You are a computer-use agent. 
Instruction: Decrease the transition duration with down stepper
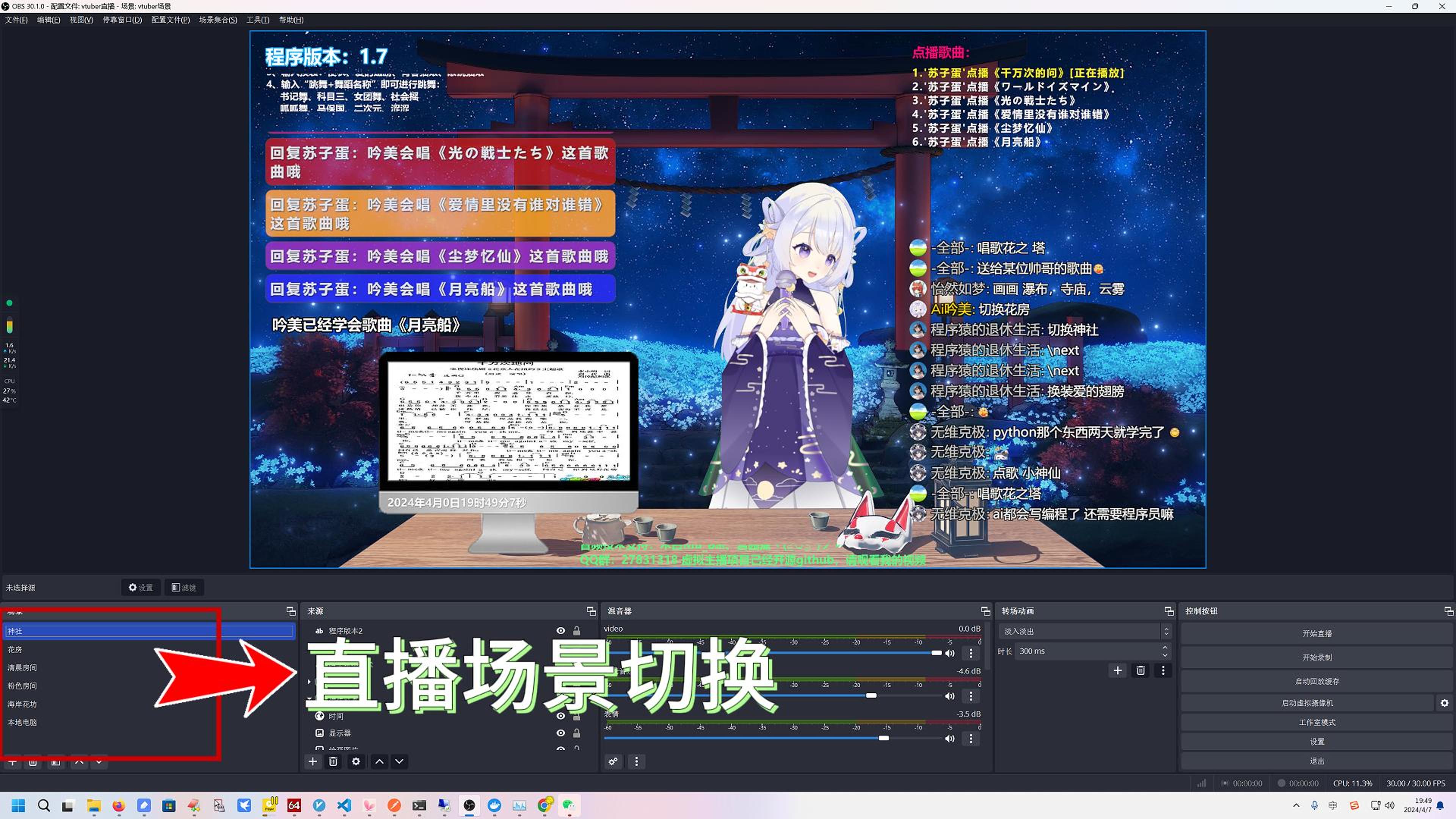point(1165,655)
